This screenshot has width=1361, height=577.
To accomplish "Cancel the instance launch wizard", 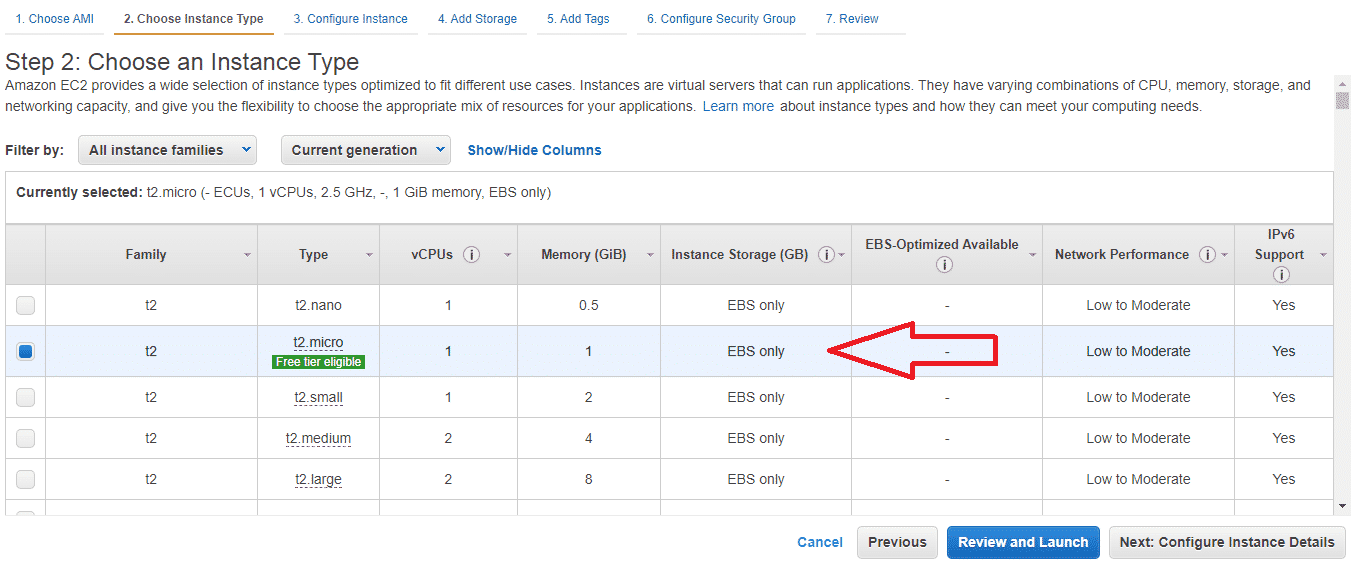I will click(x=820, y=542).
